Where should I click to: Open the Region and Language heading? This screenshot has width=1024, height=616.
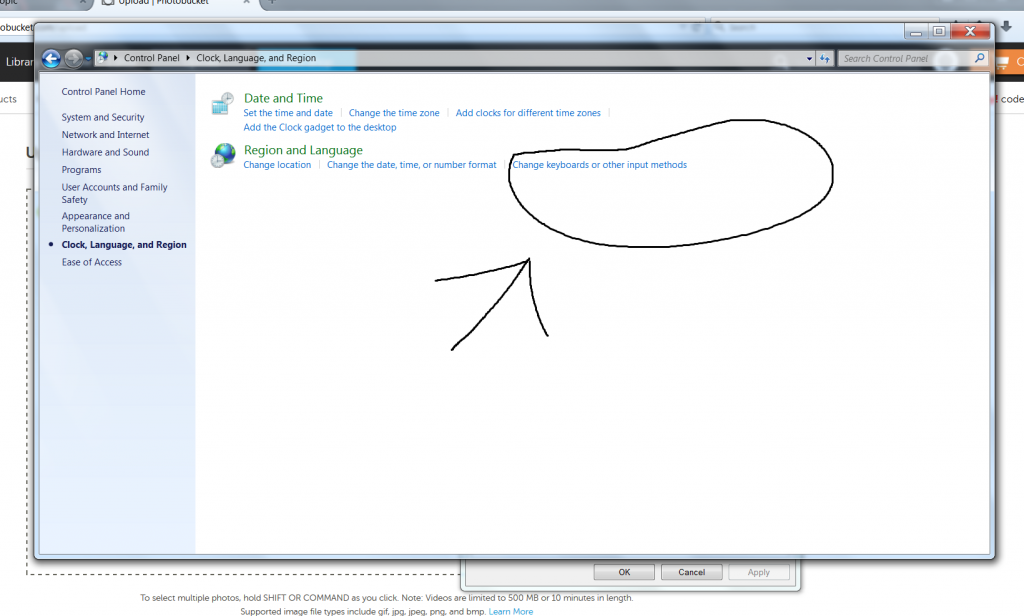303,150
